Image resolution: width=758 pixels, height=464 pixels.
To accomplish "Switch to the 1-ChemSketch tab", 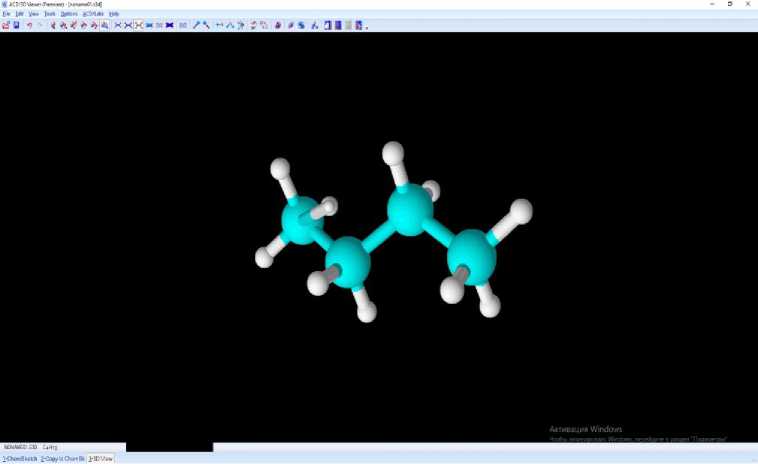I will pyautogui.click(x=19, y=458).
